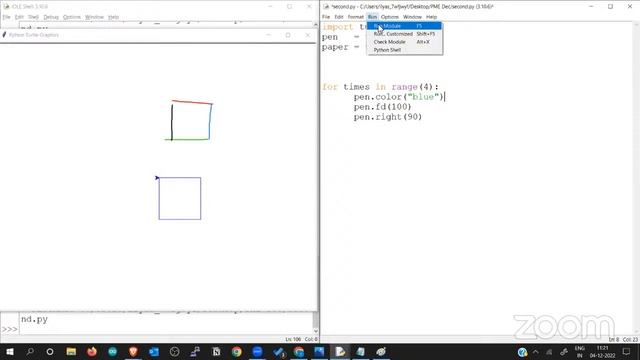This screenshot has height=360, width=640.
Task: Open Wi-Fi network tray icon
Action: point(549,352)
